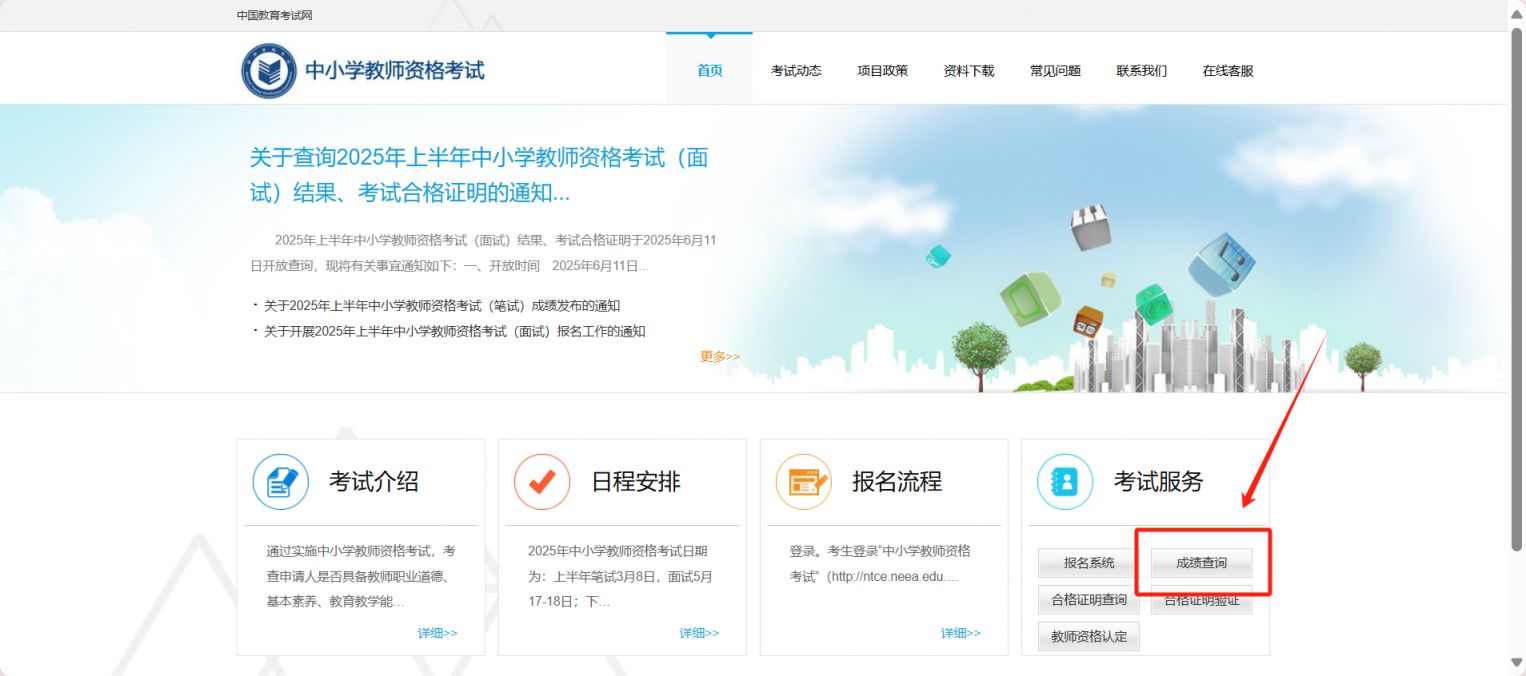The width and height of the screenshot is (1526, 676).
Task: Click the 日程安排 description about 笔试3月8日
Action: point(620,576)
